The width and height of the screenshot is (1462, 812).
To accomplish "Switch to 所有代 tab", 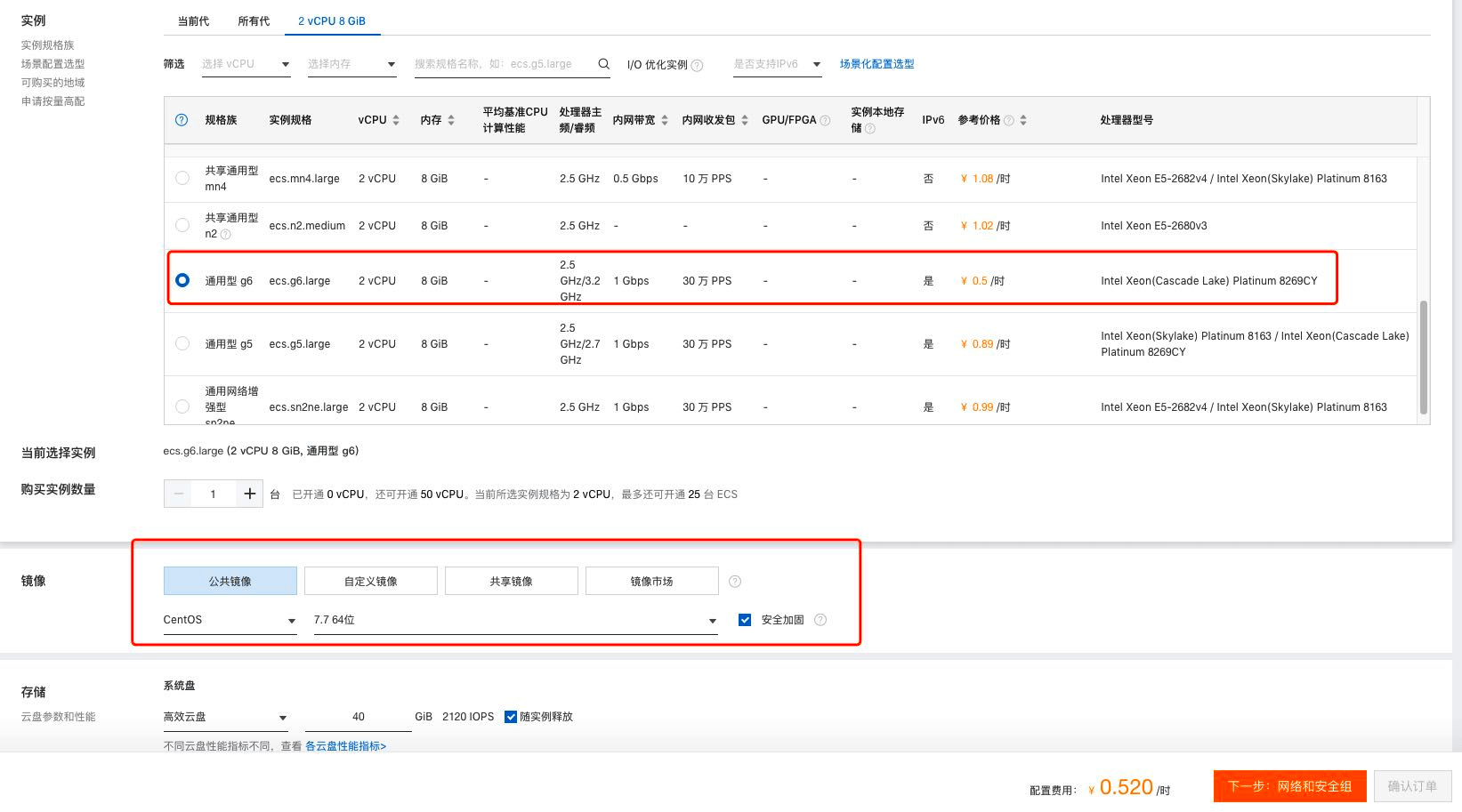I will click(x=254, y=21).
